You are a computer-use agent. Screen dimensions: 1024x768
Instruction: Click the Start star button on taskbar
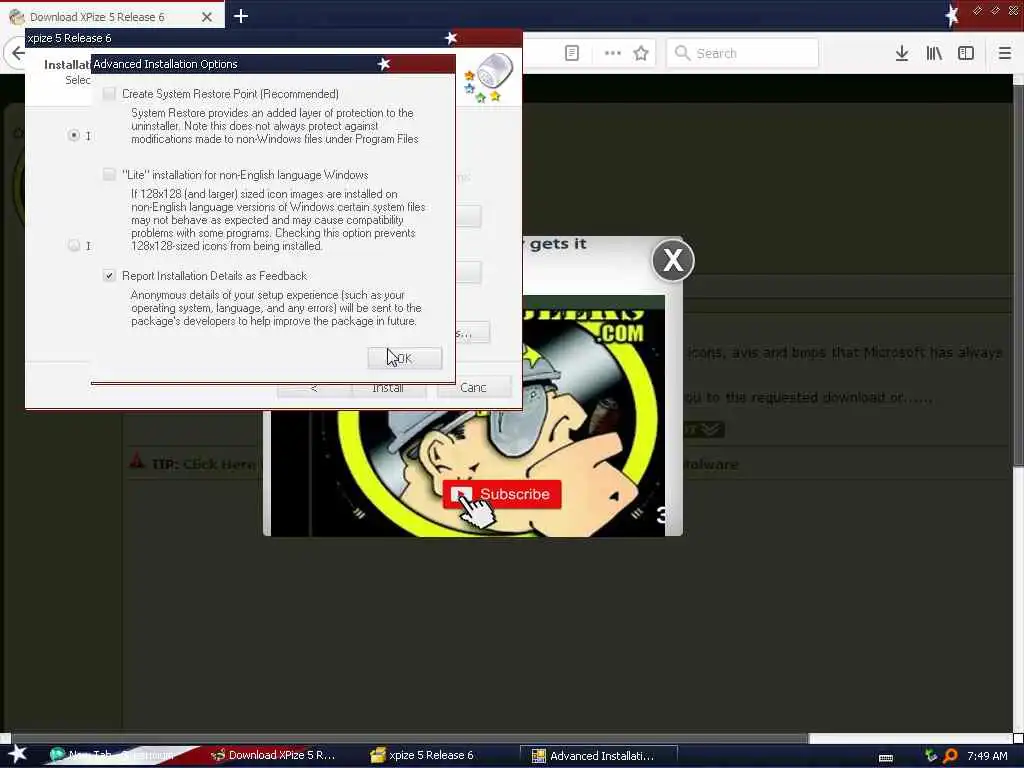tap(17, 754)
